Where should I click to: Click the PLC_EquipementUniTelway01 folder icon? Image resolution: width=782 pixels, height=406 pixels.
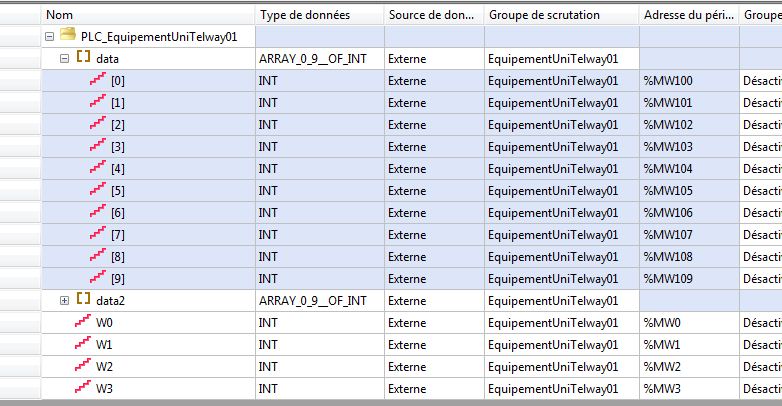68,37
